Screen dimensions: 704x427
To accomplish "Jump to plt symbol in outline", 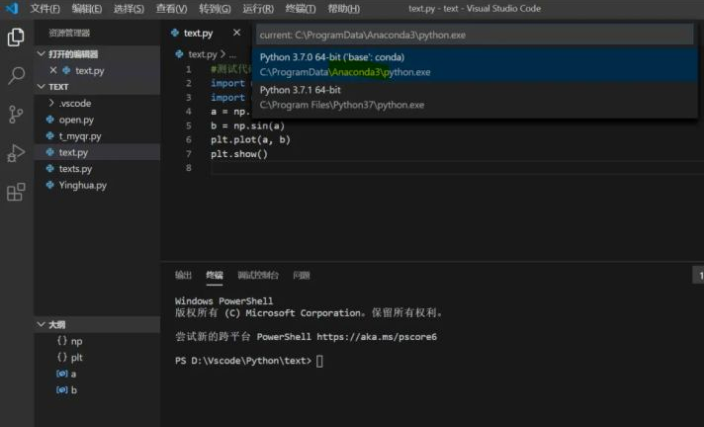I will (x=97, y=357).
